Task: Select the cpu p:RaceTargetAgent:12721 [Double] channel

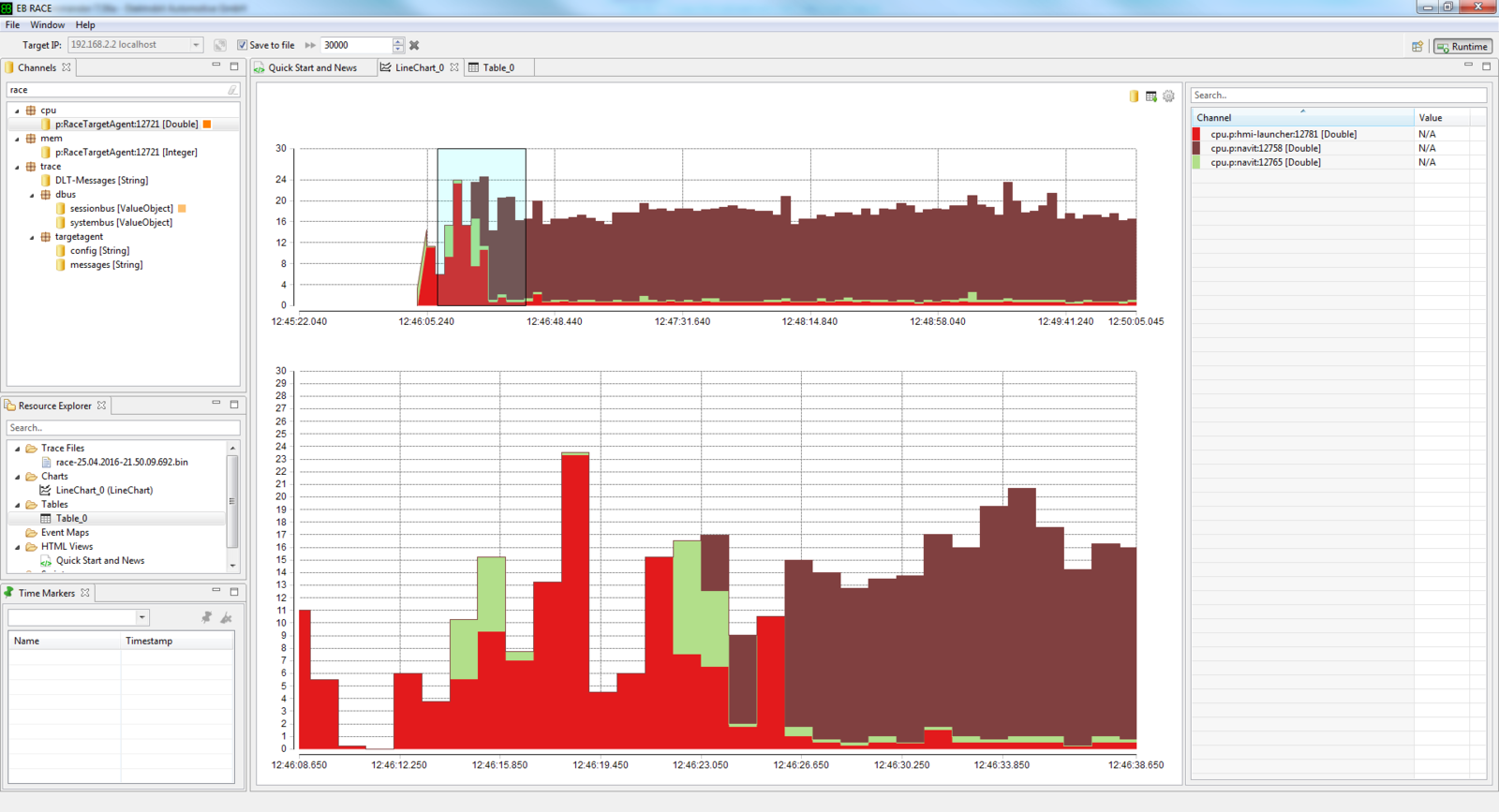Action: 126,124
